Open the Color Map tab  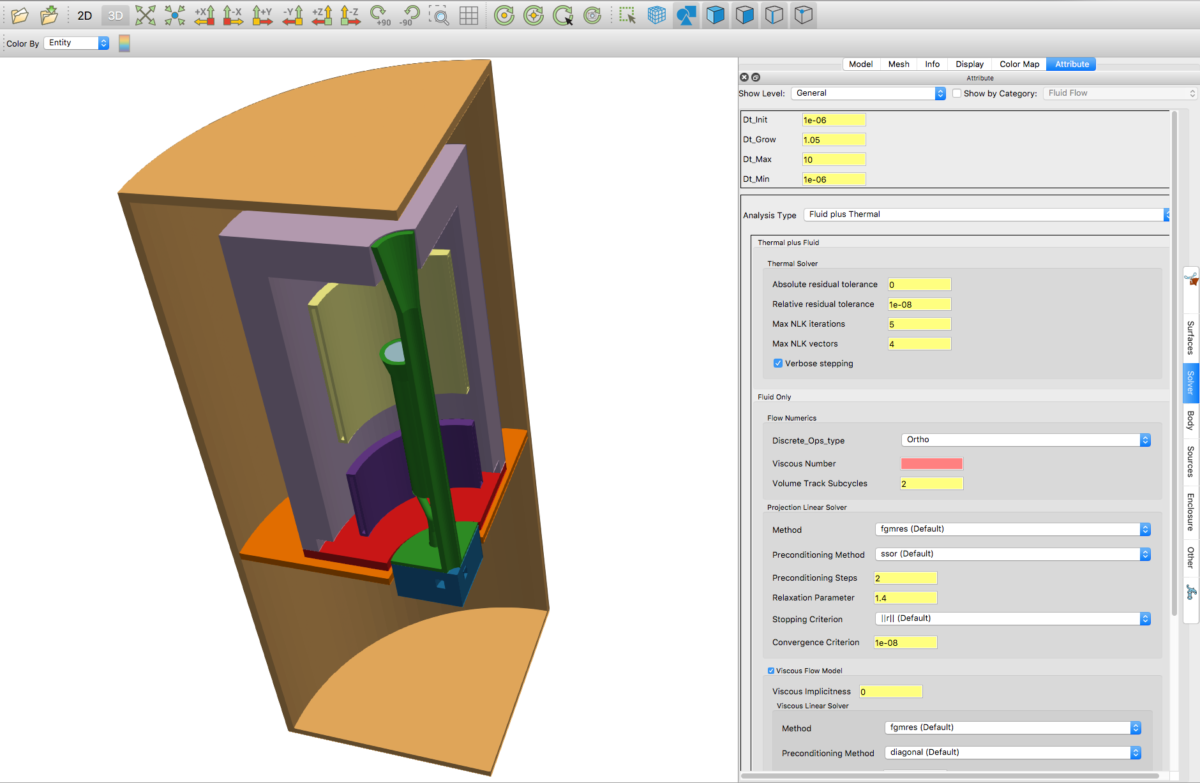pyautogui.click(x=1019, y=63)
